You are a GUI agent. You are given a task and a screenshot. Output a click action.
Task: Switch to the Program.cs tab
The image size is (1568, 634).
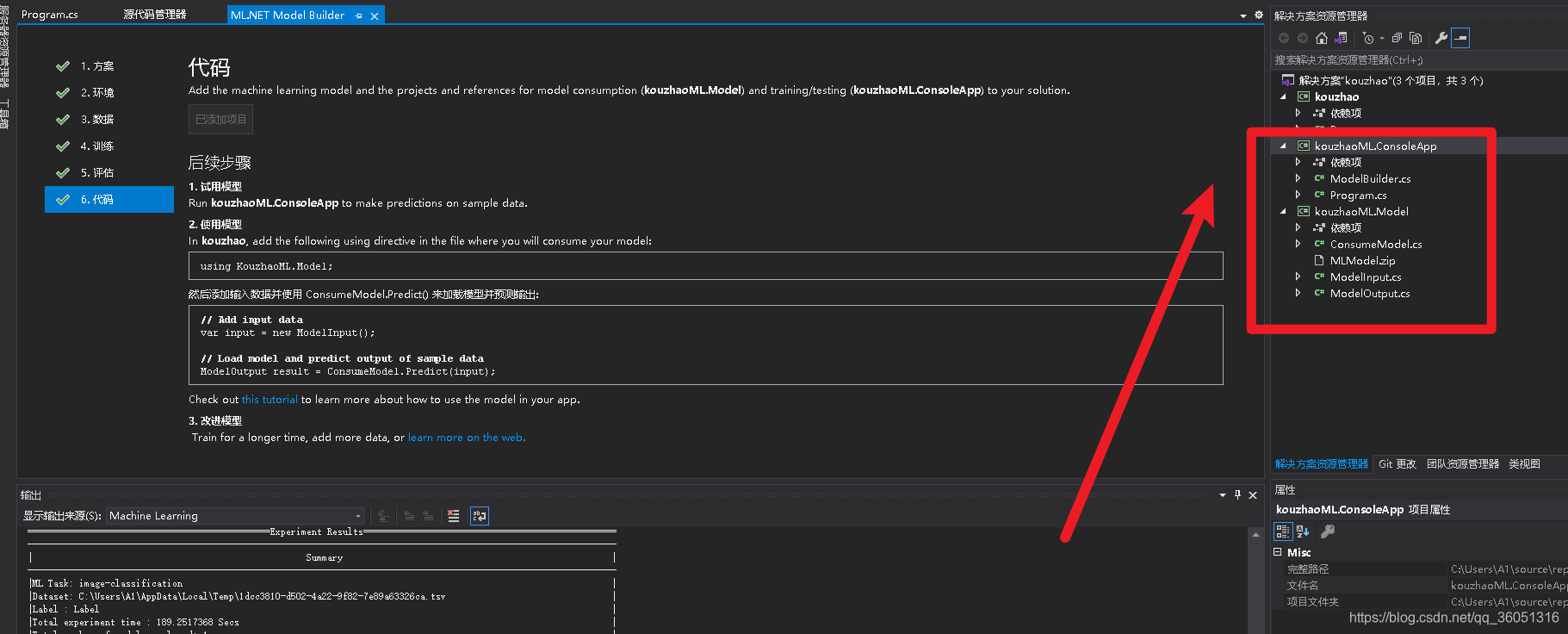pos(49,15)
